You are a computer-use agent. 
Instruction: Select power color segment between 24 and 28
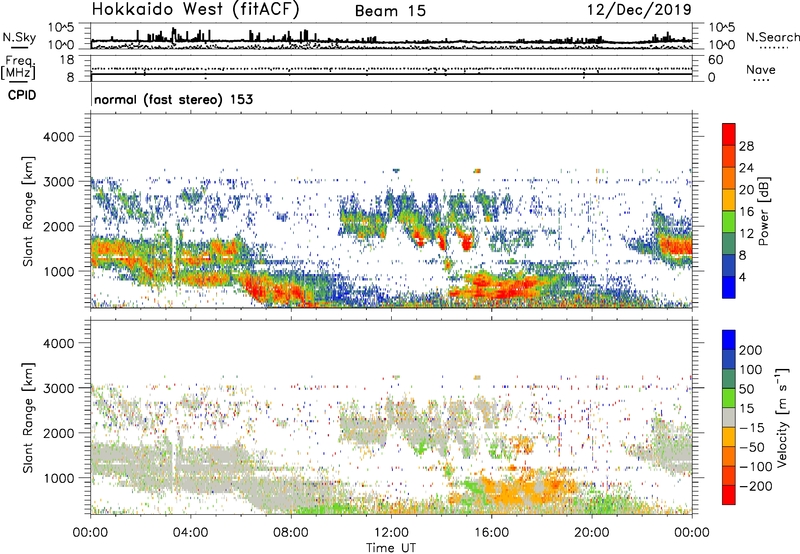pos(729,156)
